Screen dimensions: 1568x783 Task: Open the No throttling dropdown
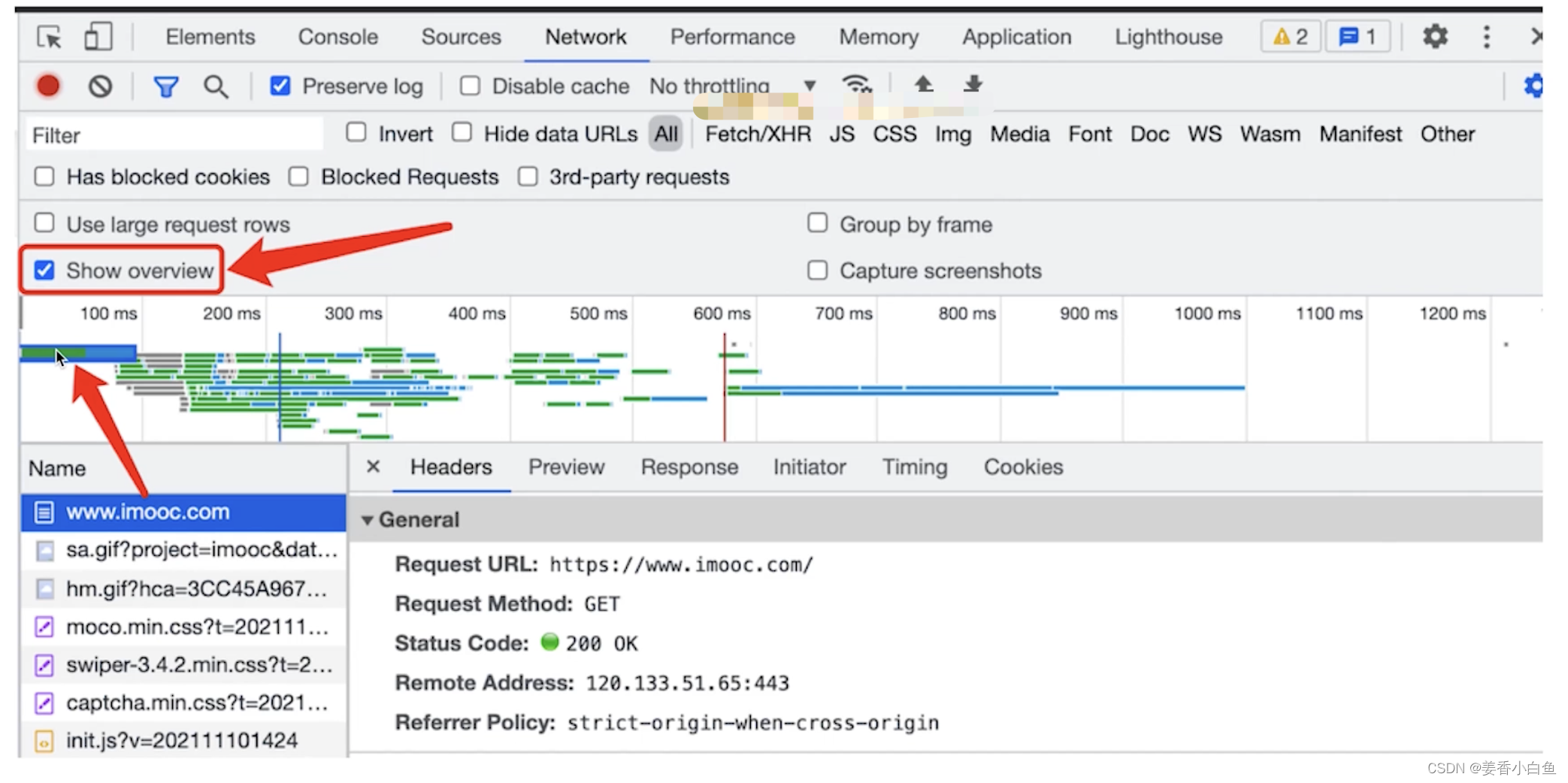pos(733,86)
